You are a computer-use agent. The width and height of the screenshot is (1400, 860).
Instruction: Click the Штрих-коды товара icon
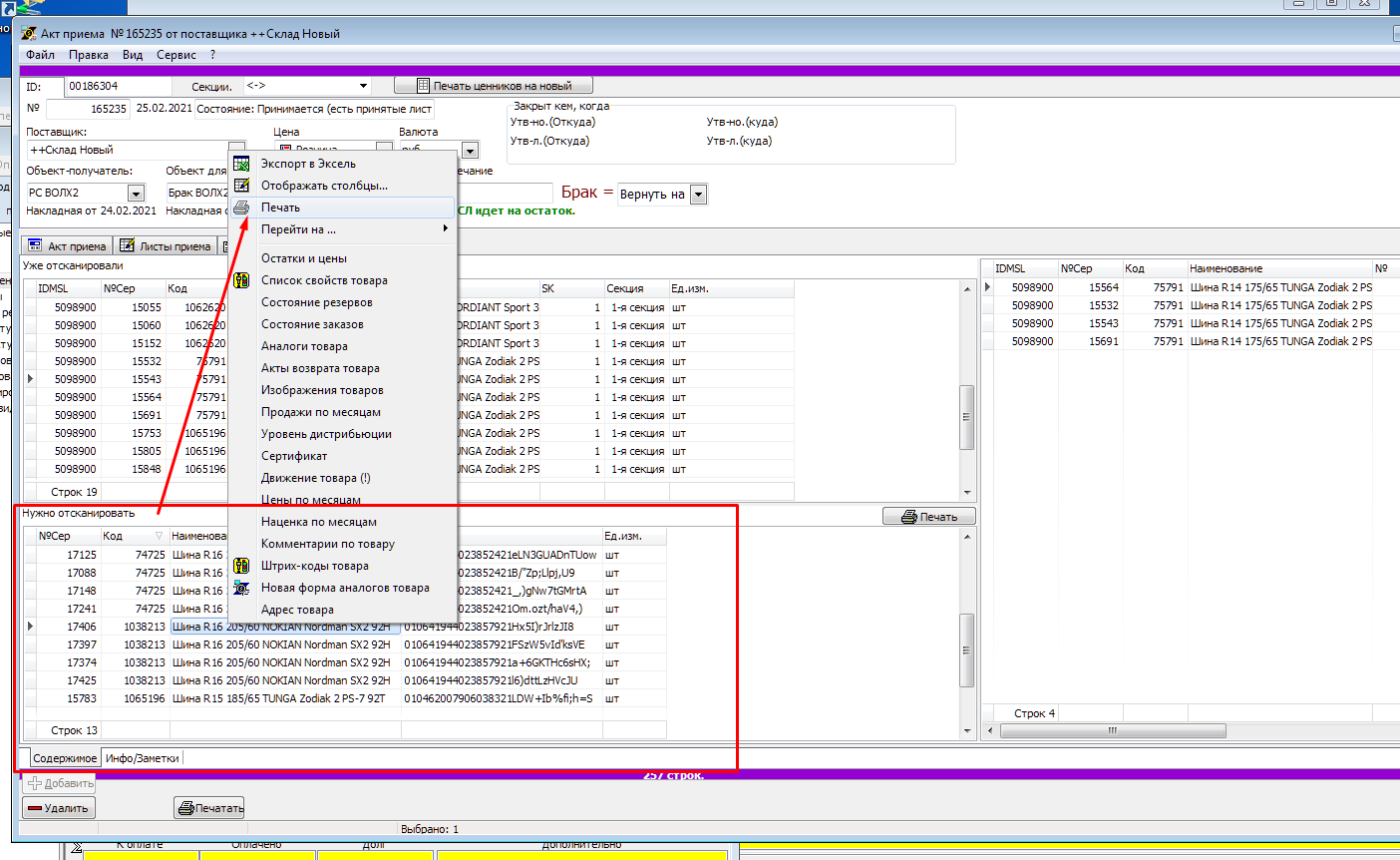[241, 566]
